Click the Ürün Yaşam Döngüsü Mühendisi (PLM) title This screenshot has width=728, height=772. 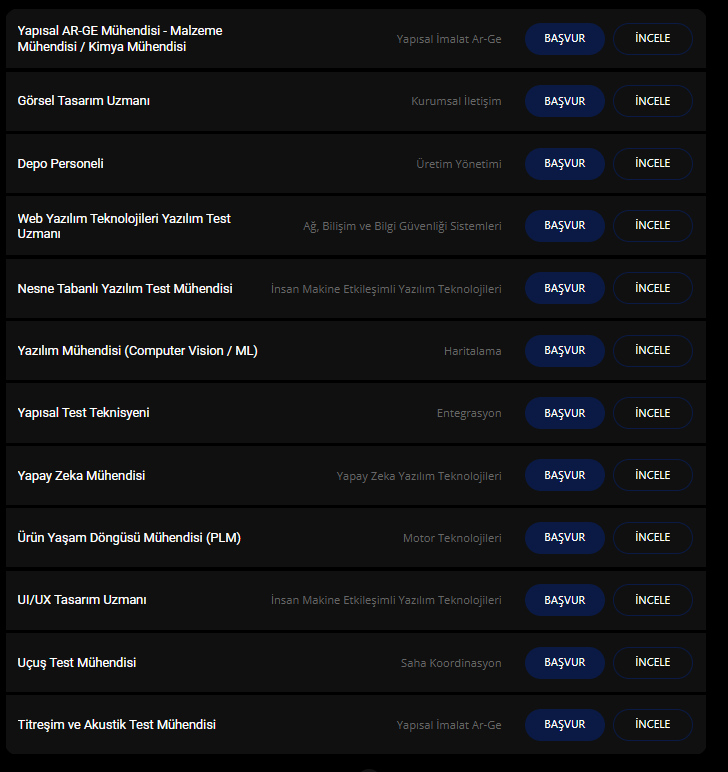pyautogui.click(x=129, y=537)
